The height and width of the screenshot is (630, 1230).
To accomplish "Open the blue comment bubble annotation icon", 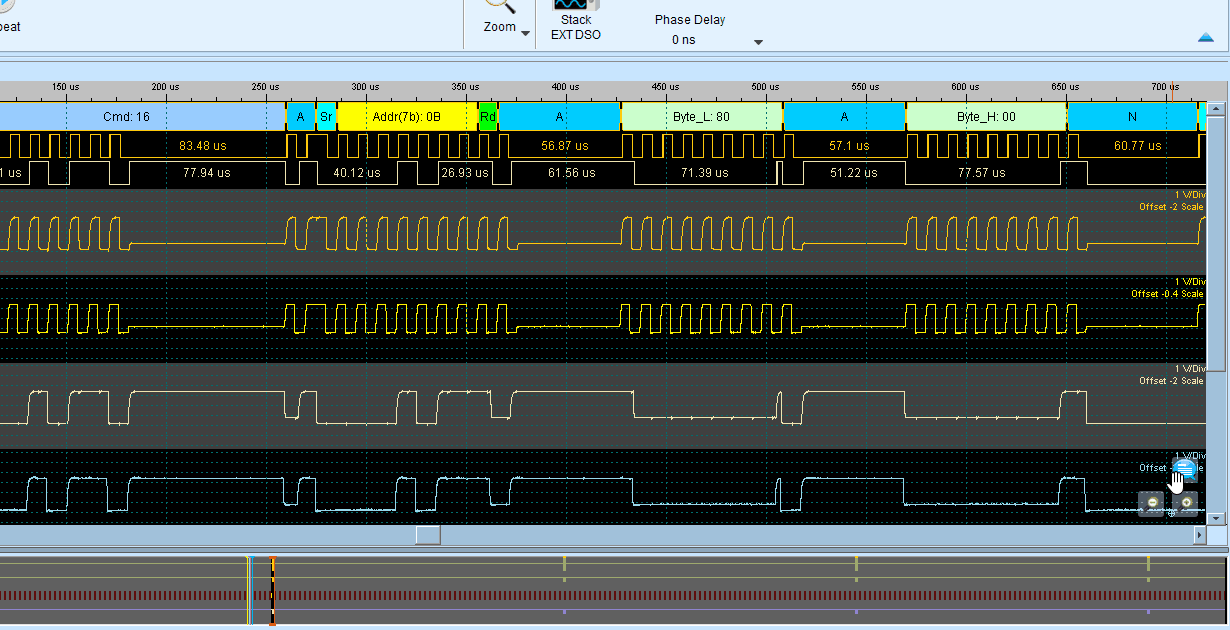I will [x=1185, y=469].
